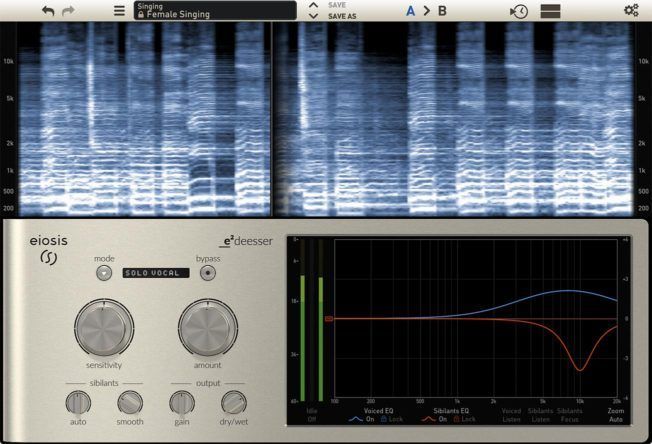The height and width of the screenshot is (444, 652).
Task: Undo the last change with the back arrow
Action: [48, 11]
